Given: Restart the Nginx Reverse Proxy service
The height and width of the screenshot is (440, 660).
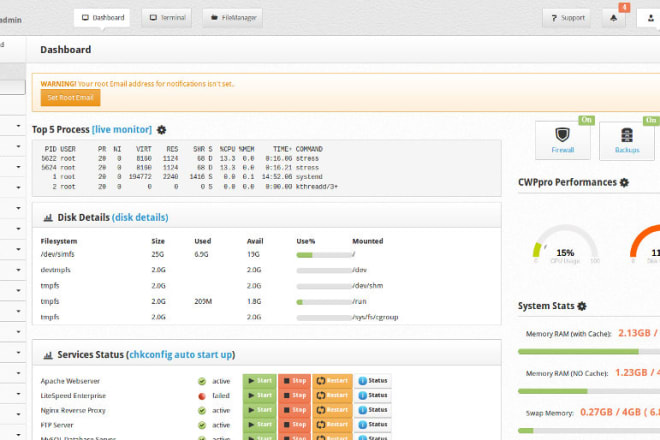Looking at the screenshot, I should click(x=332, y=410).
